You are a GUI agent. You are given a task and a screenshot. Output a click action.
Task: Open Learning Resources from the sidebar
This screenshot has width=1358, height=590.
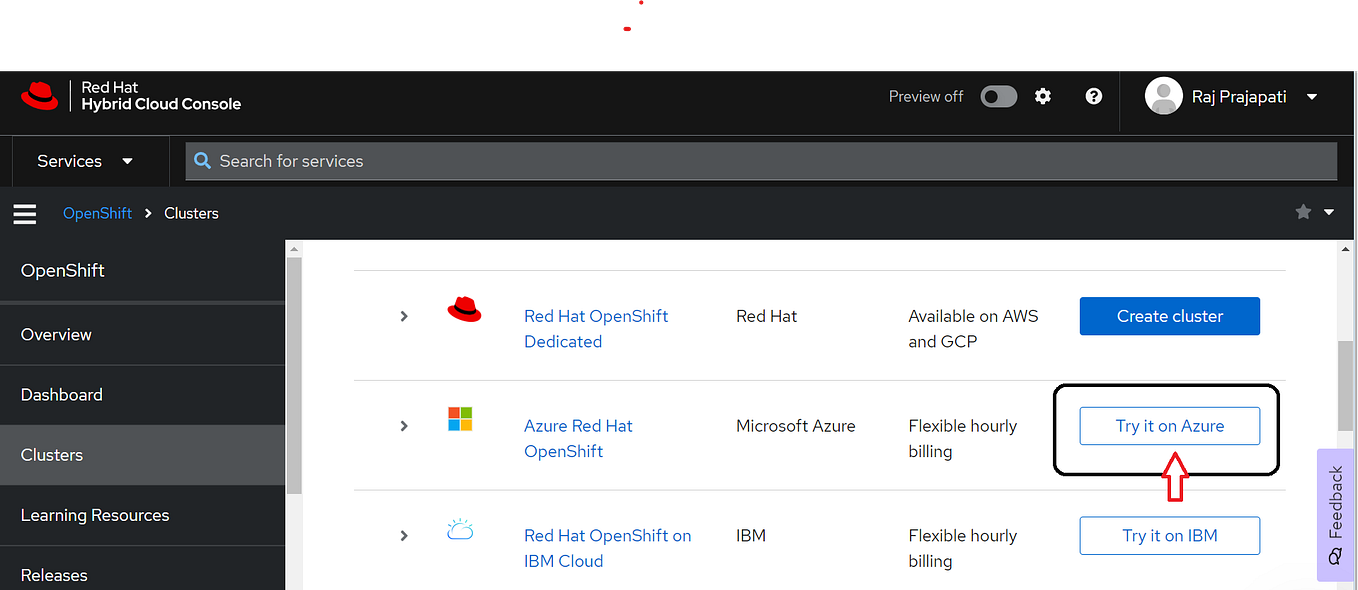pos(94,515)
